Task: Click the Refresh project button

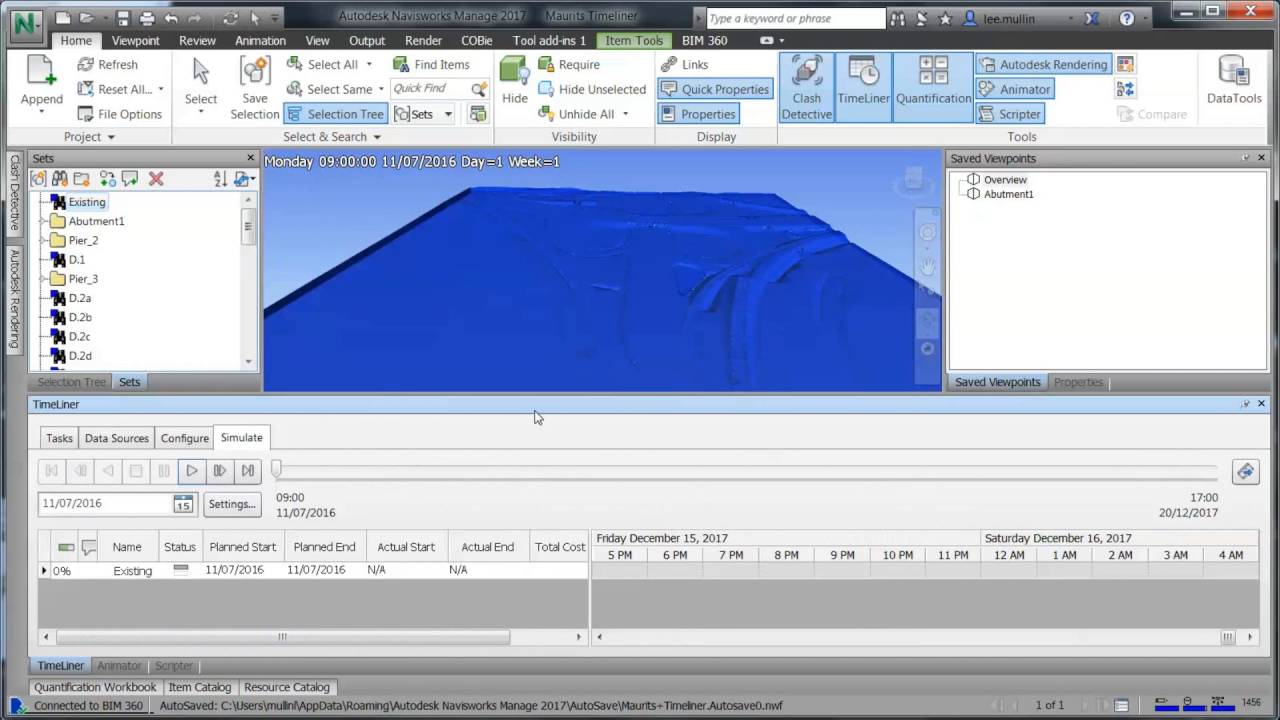Action: [x=107, y=64]
